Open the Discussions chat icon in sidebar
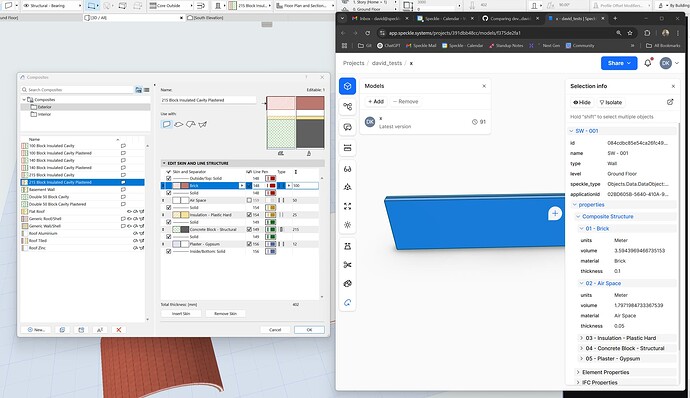The width and height of the screenshot is (690, 398). (x=348, y=127)
